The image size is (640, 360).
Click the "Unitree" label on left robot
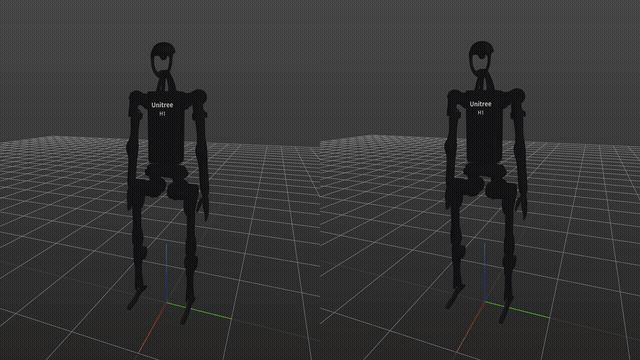[162, 105]
